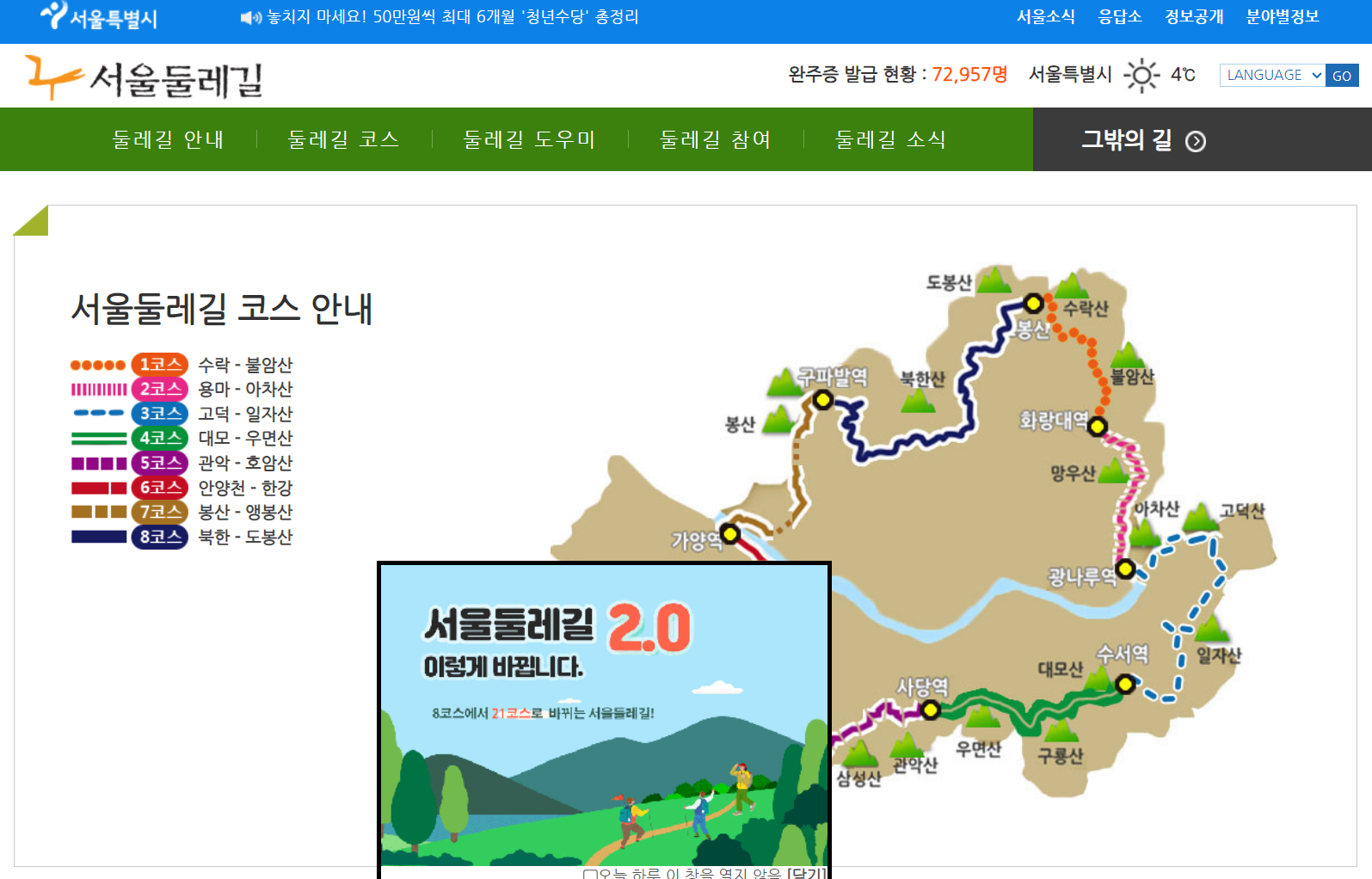Close the popup via 닫기 link
Screen dimensions: 1372x879
pyautogui.click(x=807, y=873)
